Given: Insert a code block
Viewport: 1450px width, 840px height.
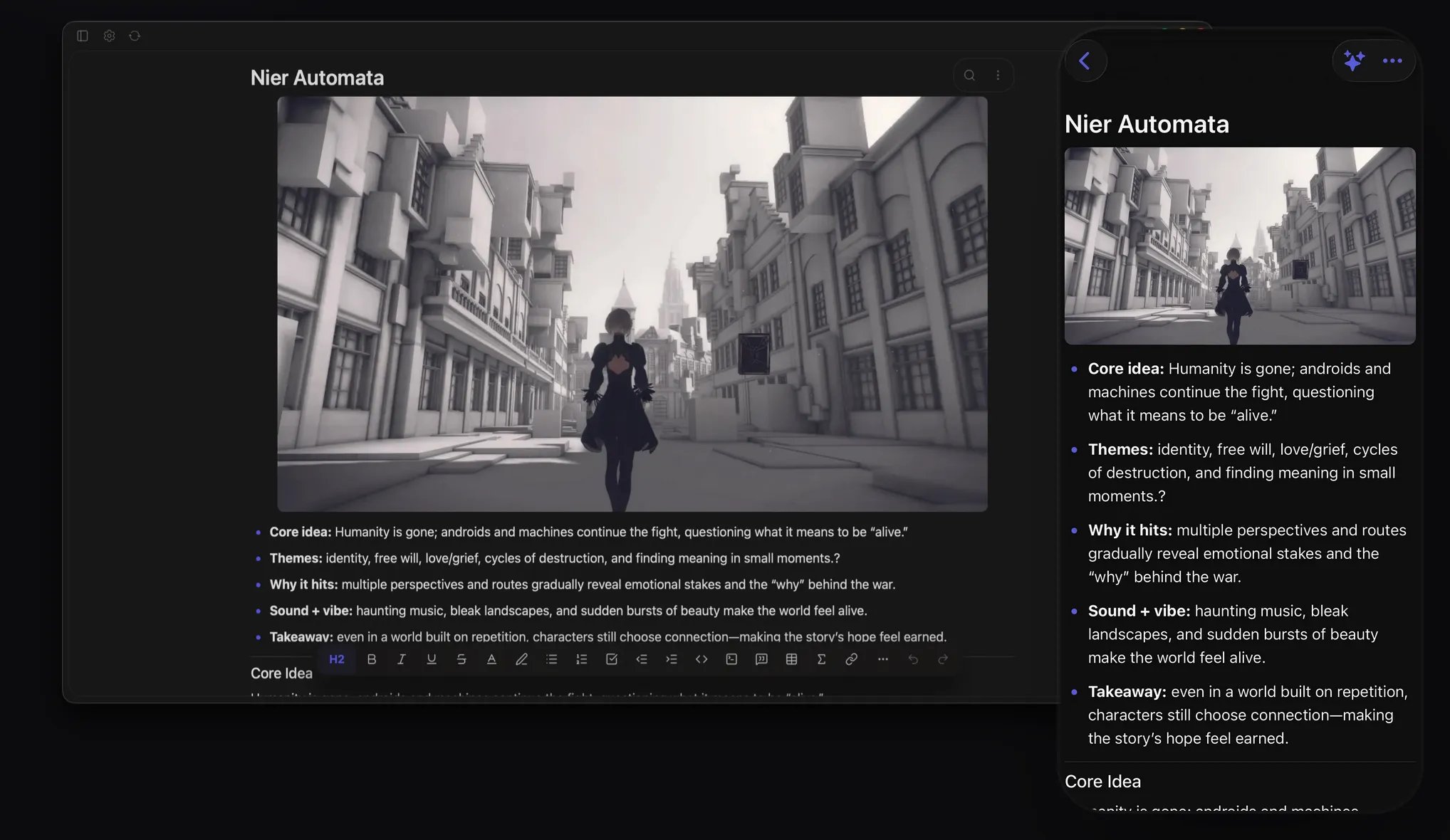Looking at the screenshot, I should (731, 659).
